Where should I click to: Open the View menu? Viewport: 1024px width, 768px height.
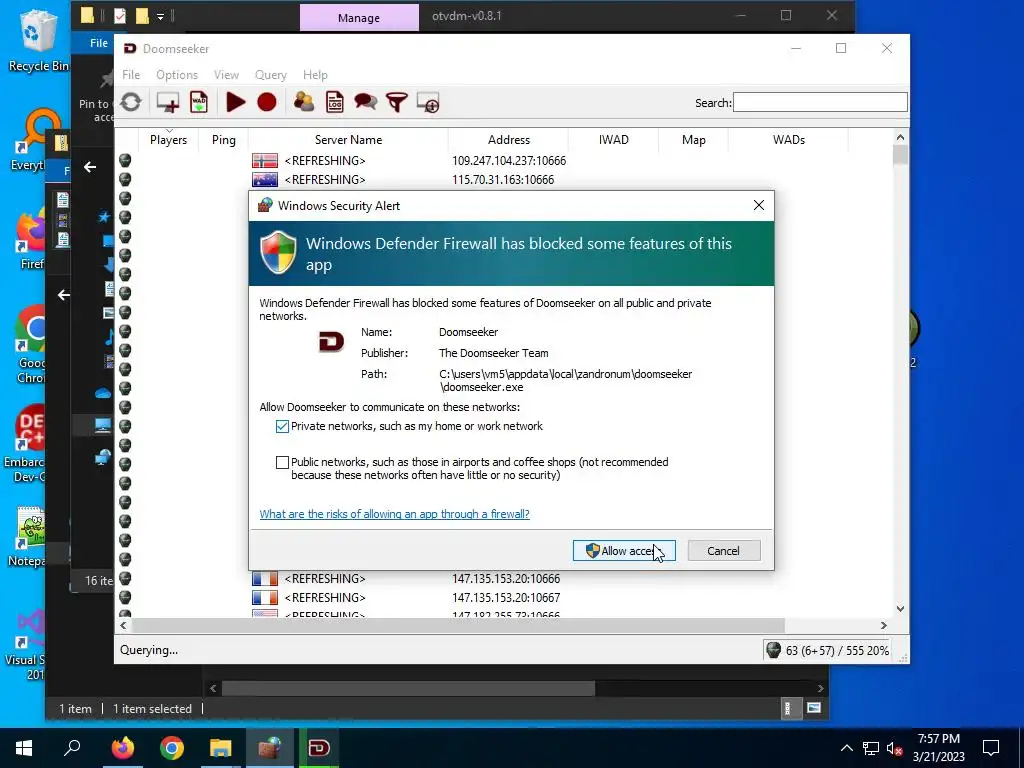[226, 75]
